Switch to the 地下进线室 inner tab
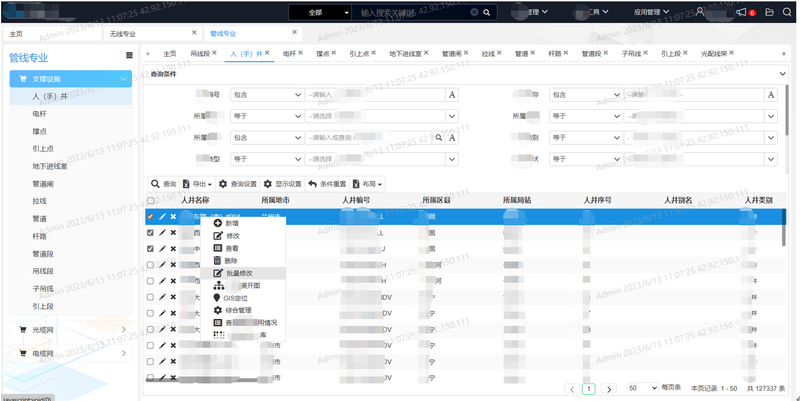The height and width of the screenshot is (401, 800). (x=405, y=53)
